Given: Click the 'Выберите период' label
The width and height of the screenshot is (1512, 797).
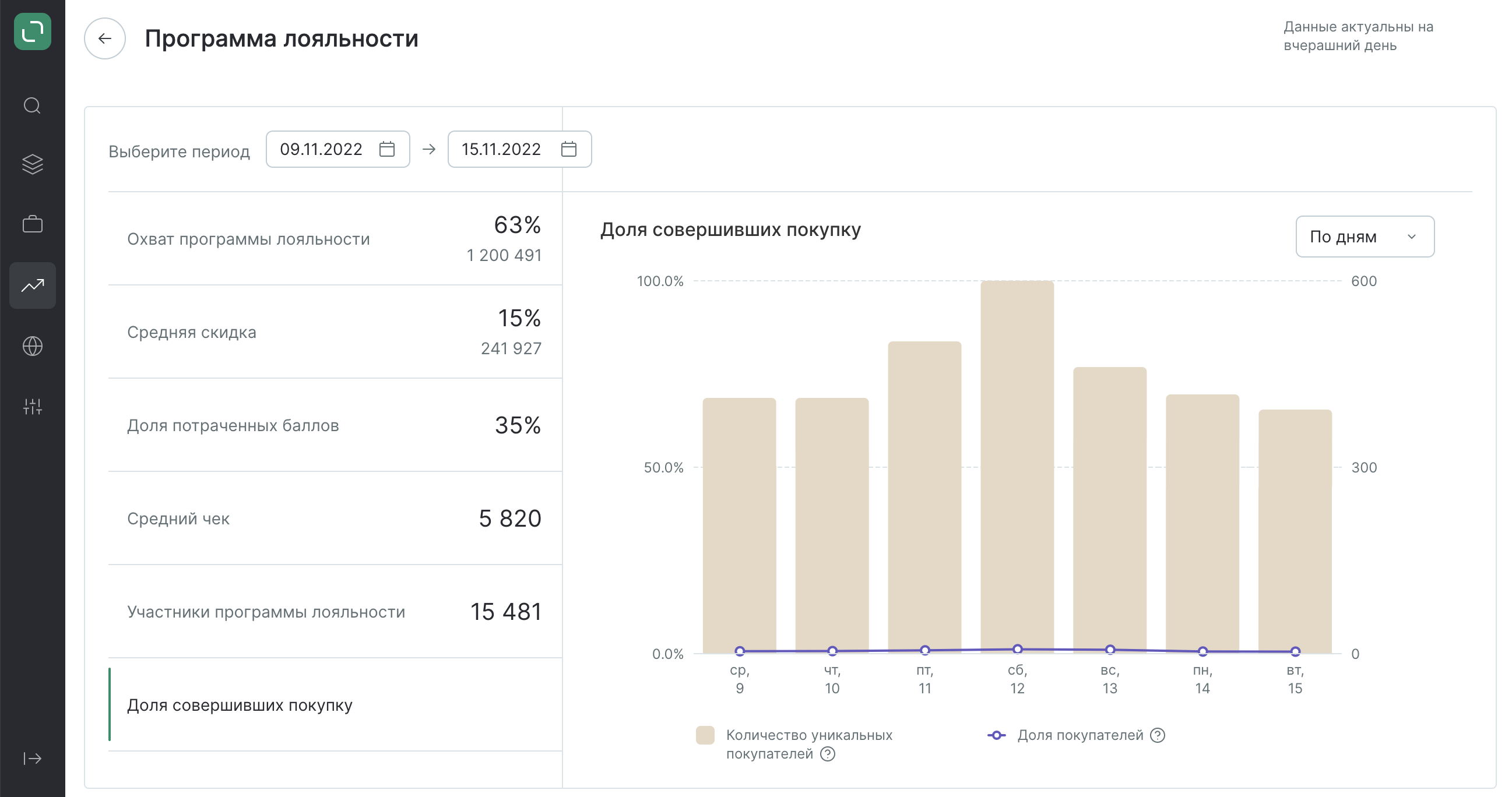Looking at the screenshot, I should click(x=179, y=151).
